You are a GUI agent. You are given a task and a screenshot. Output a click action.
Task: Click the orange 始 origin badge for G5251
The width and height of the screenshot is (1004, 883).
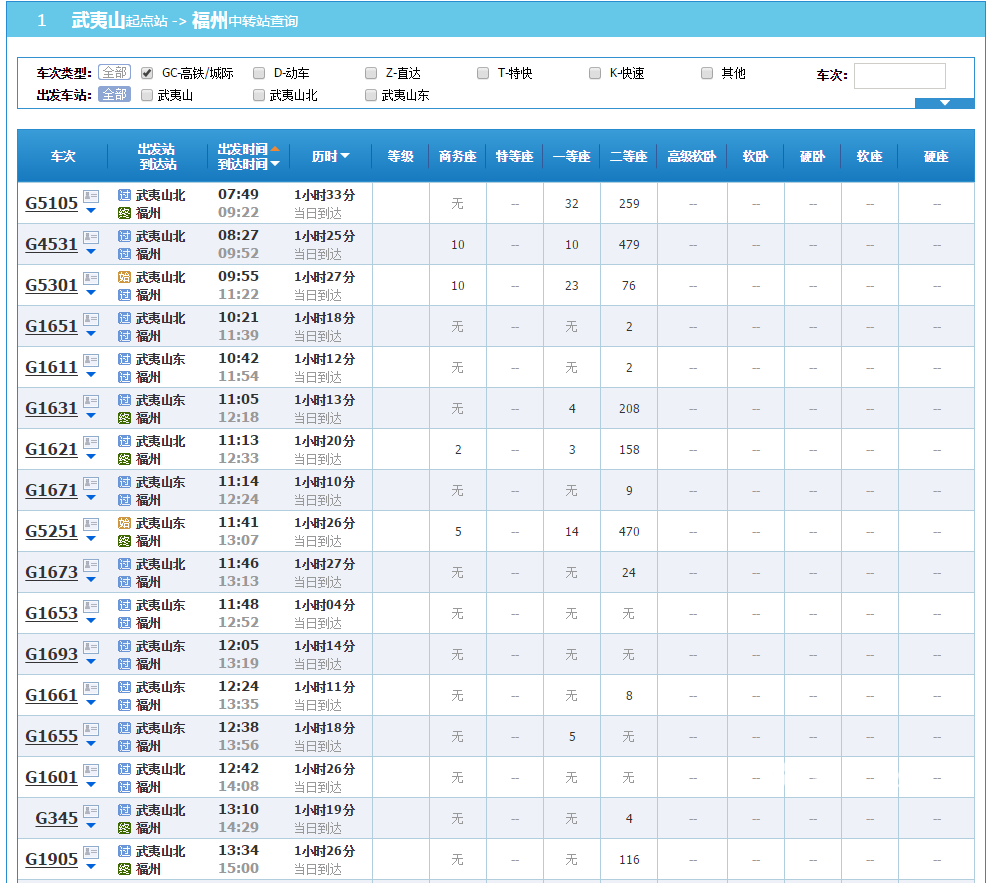click(x=125, y=523)
